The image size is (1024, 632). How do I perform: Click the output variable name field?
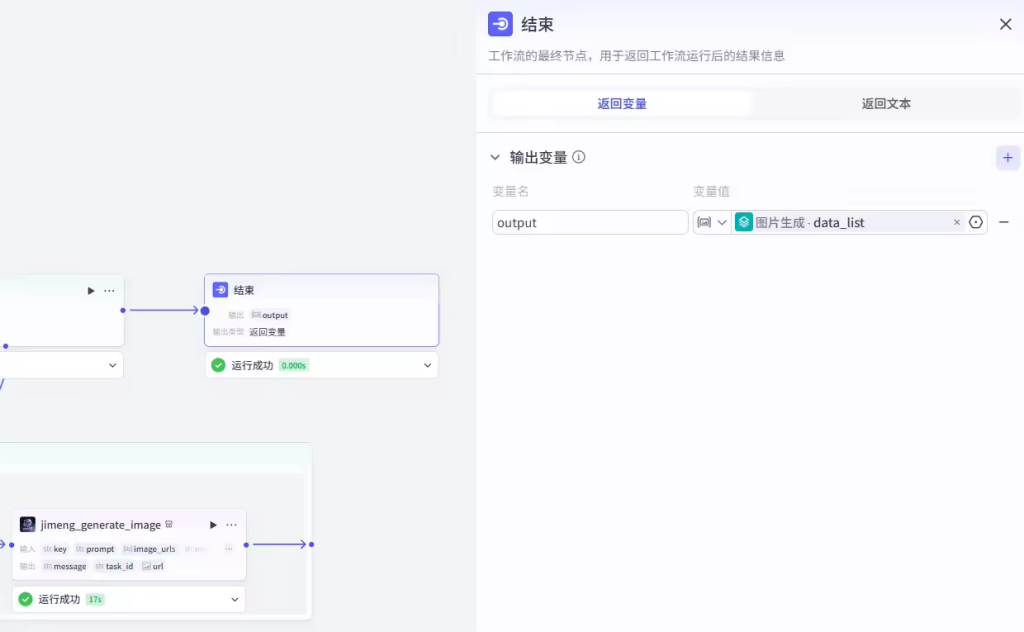[x=590, y=222]
